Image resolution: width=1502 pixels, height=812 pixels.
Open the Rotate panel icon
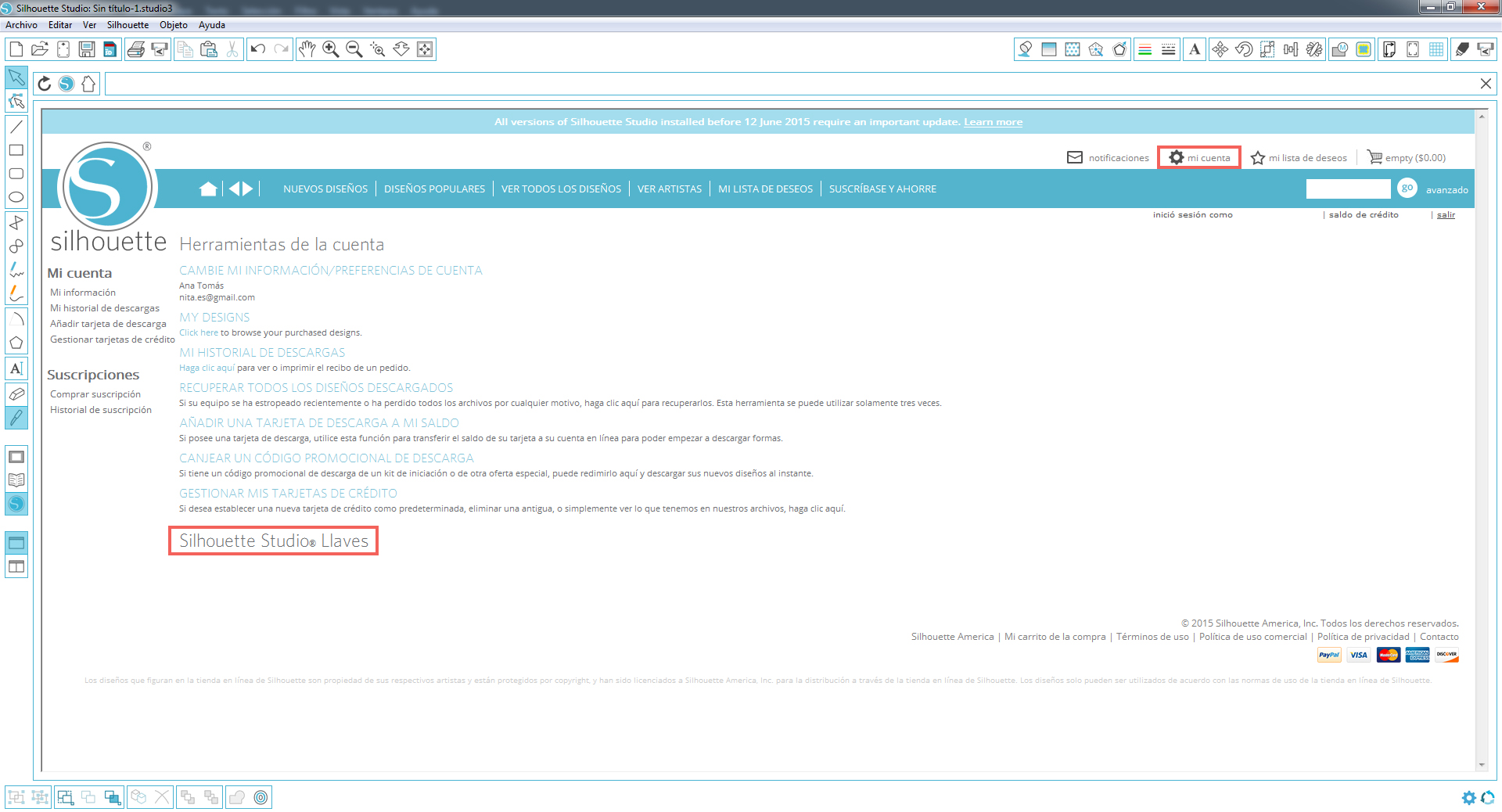point(1244,49)
